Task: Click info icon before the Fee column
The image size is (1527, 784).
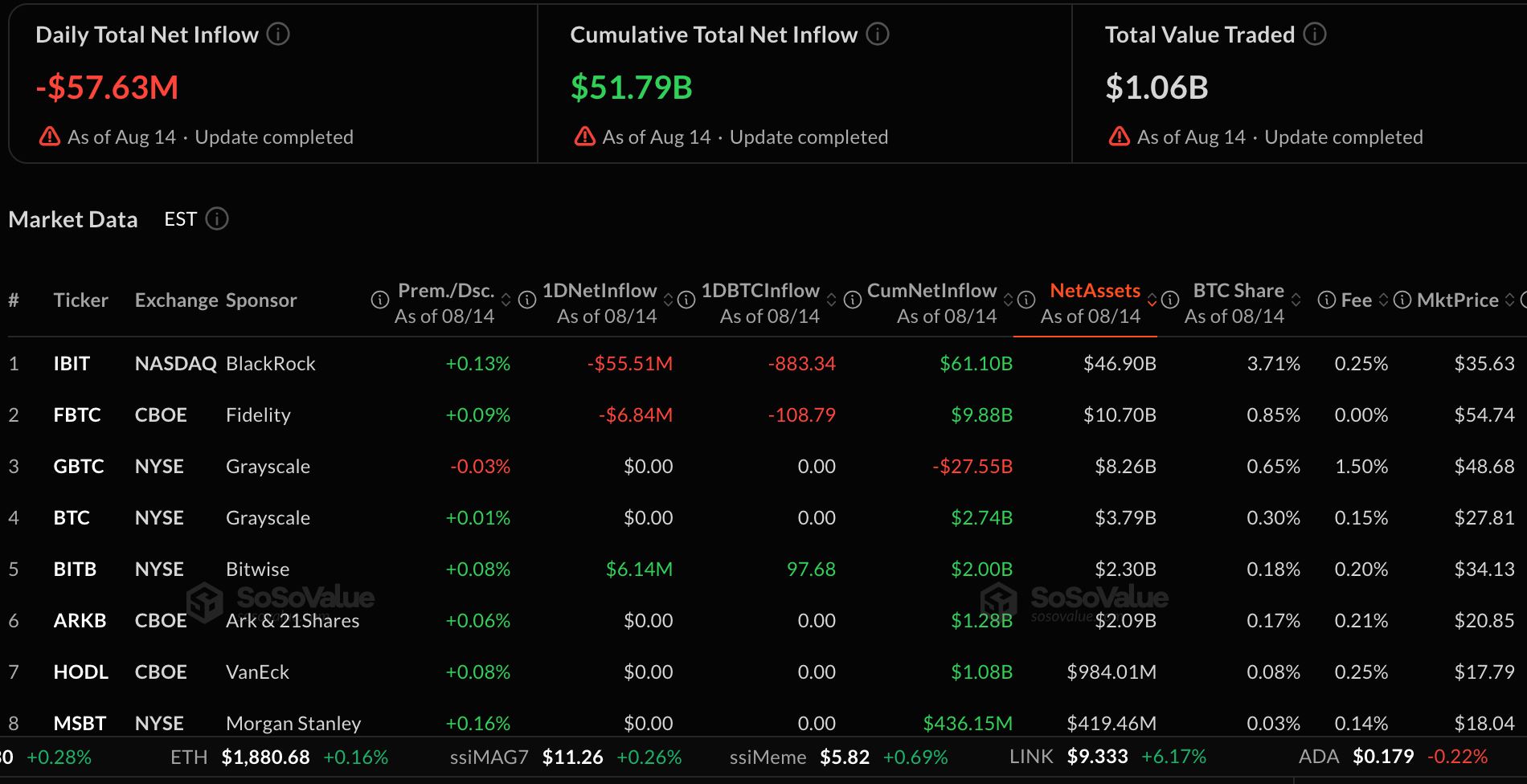Action: (x=1327, y=300)
